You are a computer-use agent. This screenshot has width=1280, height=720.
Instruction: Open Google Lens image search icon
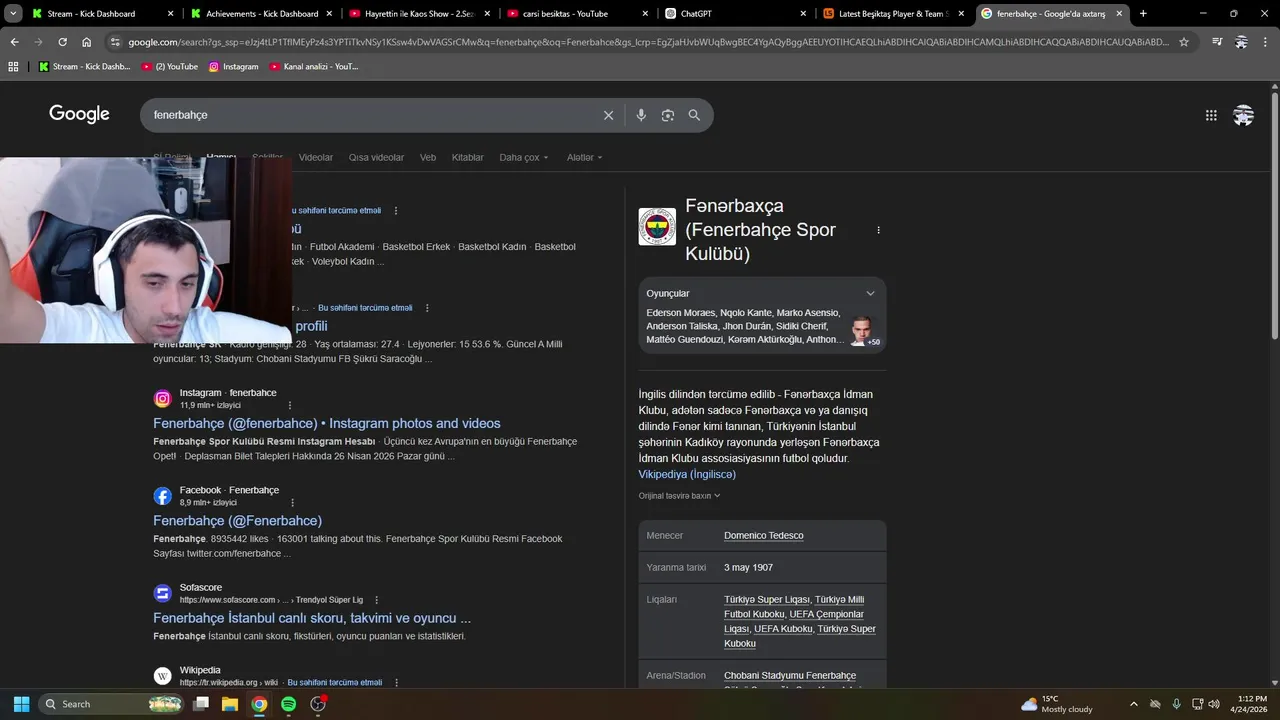[x=668, y=115]
